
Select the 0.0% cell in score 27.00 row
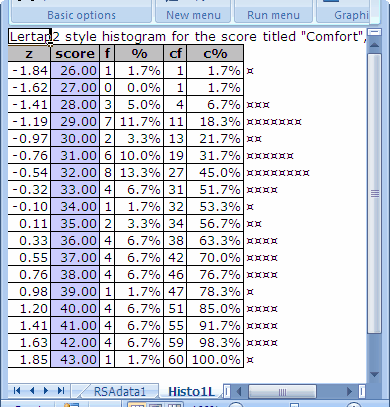(x=139, y=87)
